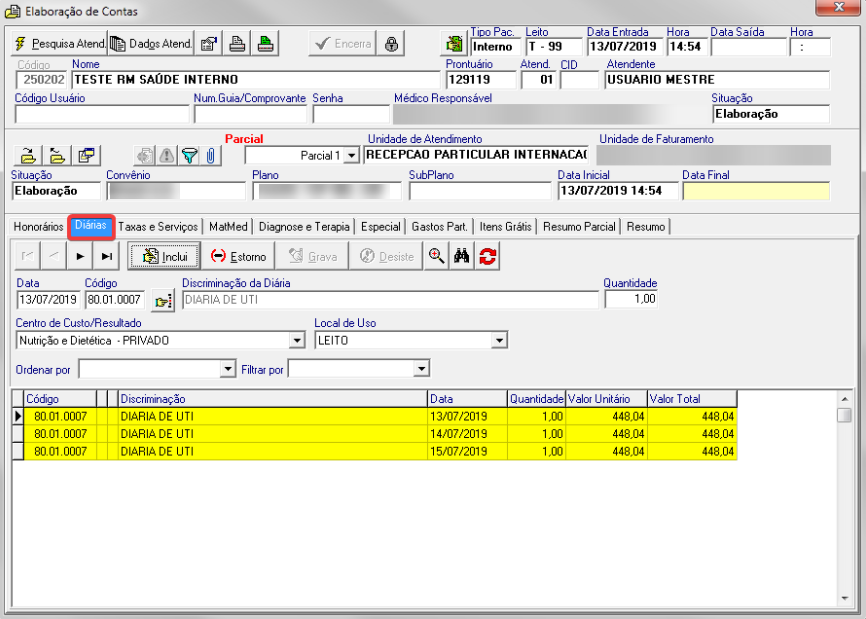Go to previous record arrow
Image resolution: width=866 pixels, height=619 pixels.
click(54, 256)
